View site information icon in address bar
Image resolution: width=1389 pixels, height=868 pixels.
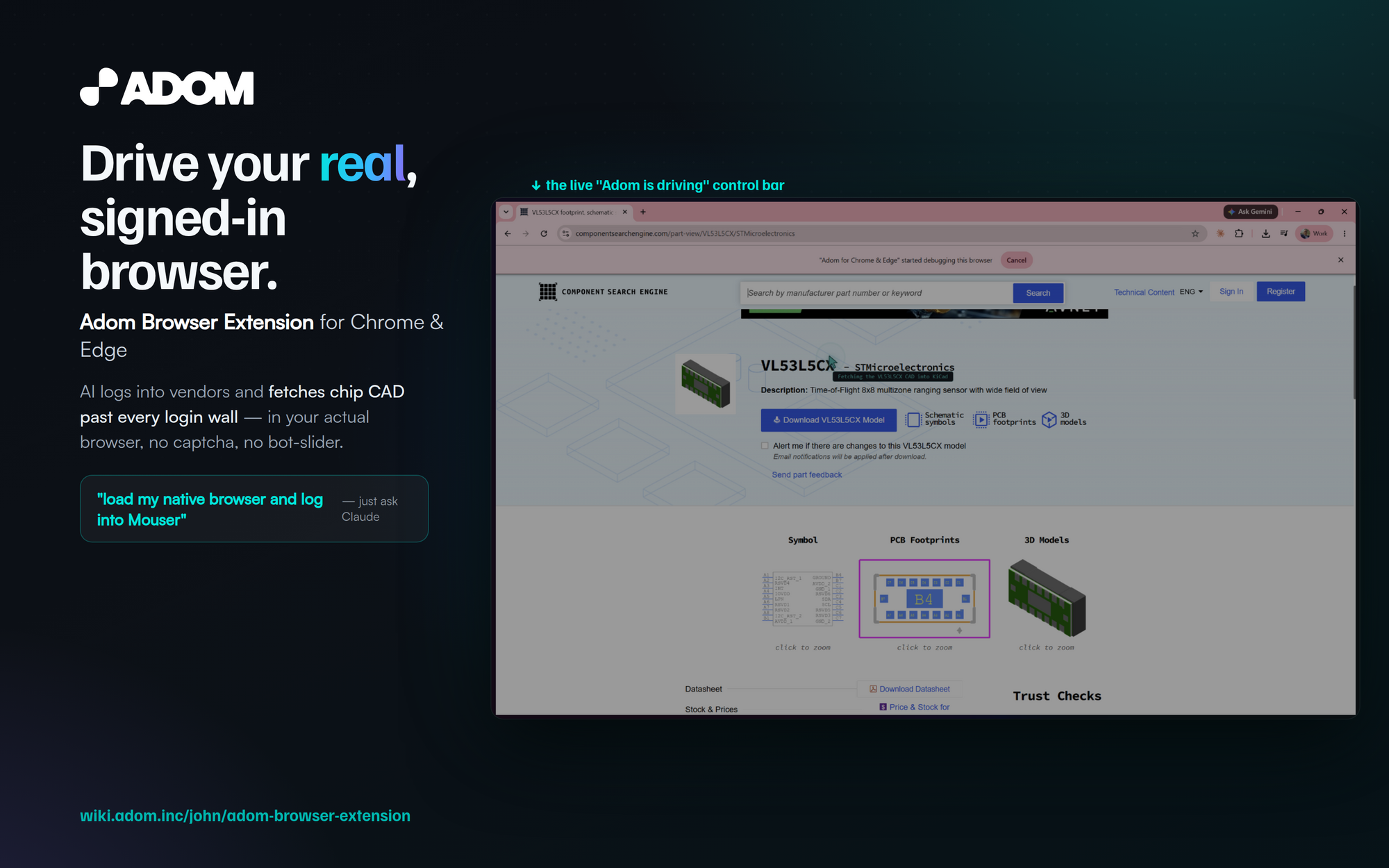click(566, 233)
